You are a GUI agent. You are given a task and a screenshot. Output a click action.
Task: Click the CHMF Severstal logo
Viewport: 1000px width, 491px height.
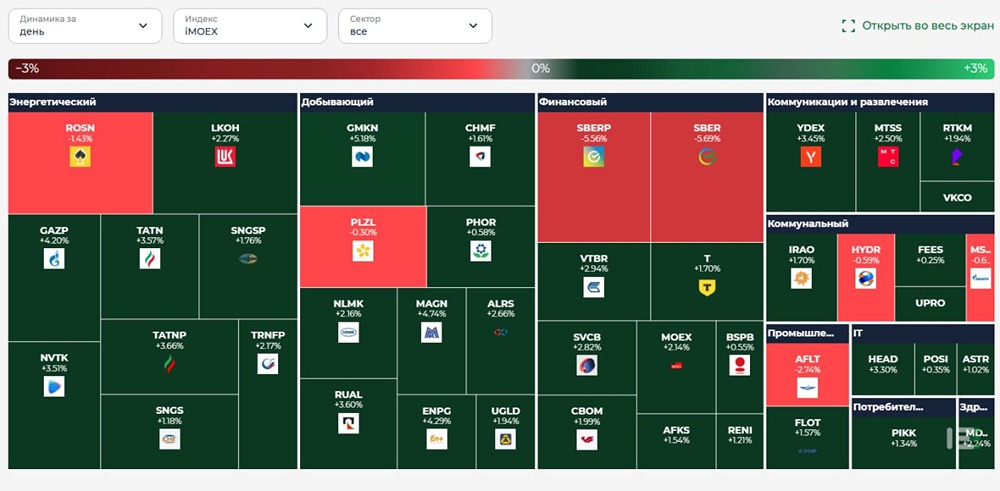point(480,157)
